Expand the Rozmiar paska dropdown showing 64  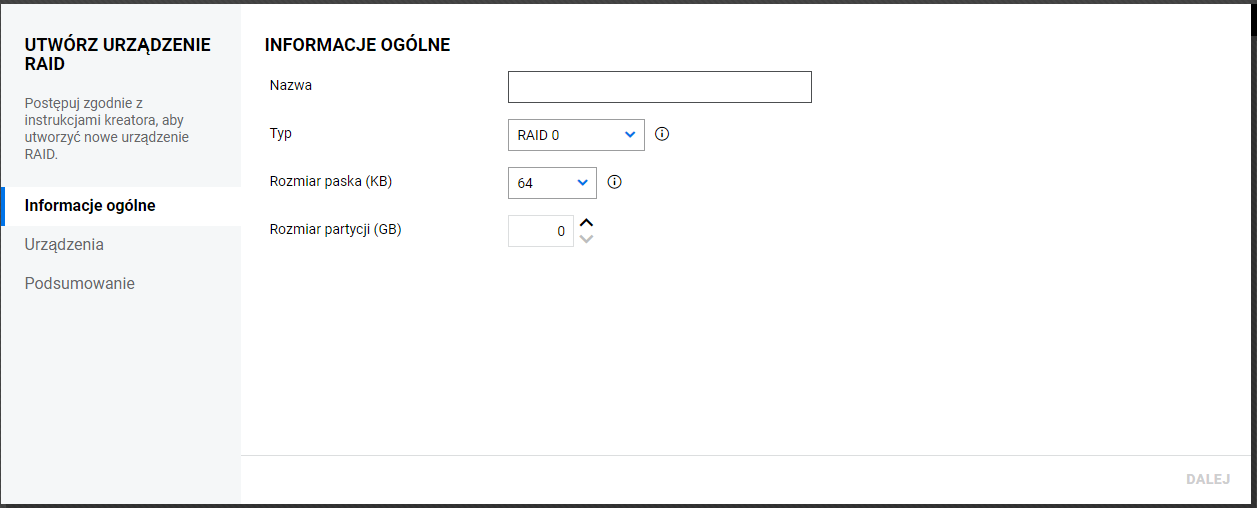pyautogui.click(x=552, y=183)
